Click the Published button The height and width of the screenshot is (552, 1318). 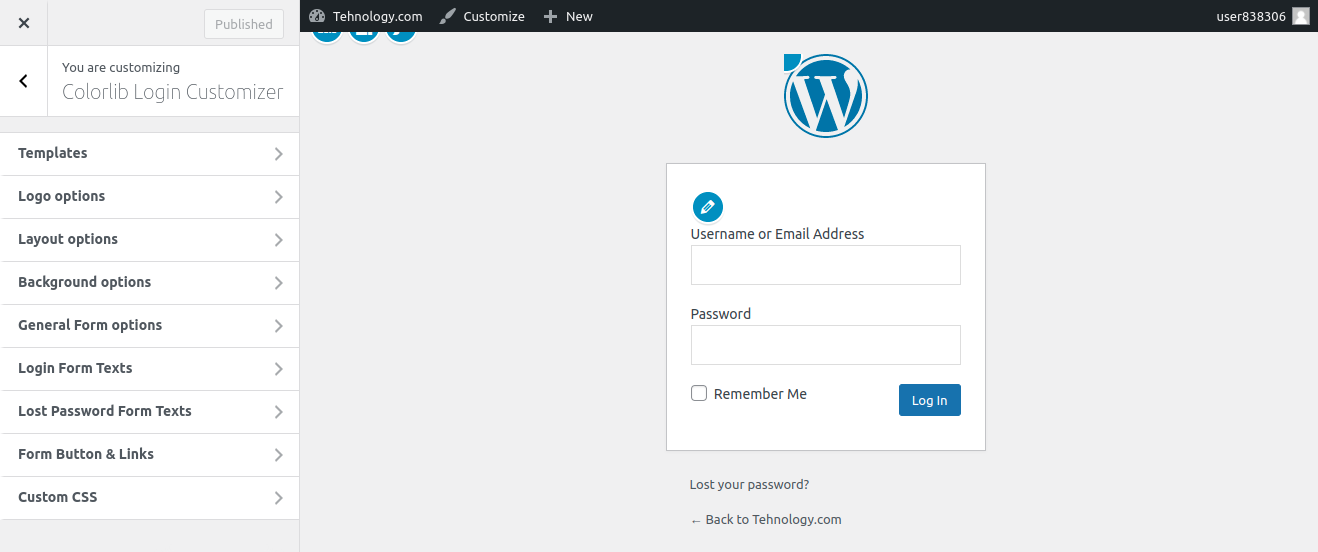(x=244, y=24)
